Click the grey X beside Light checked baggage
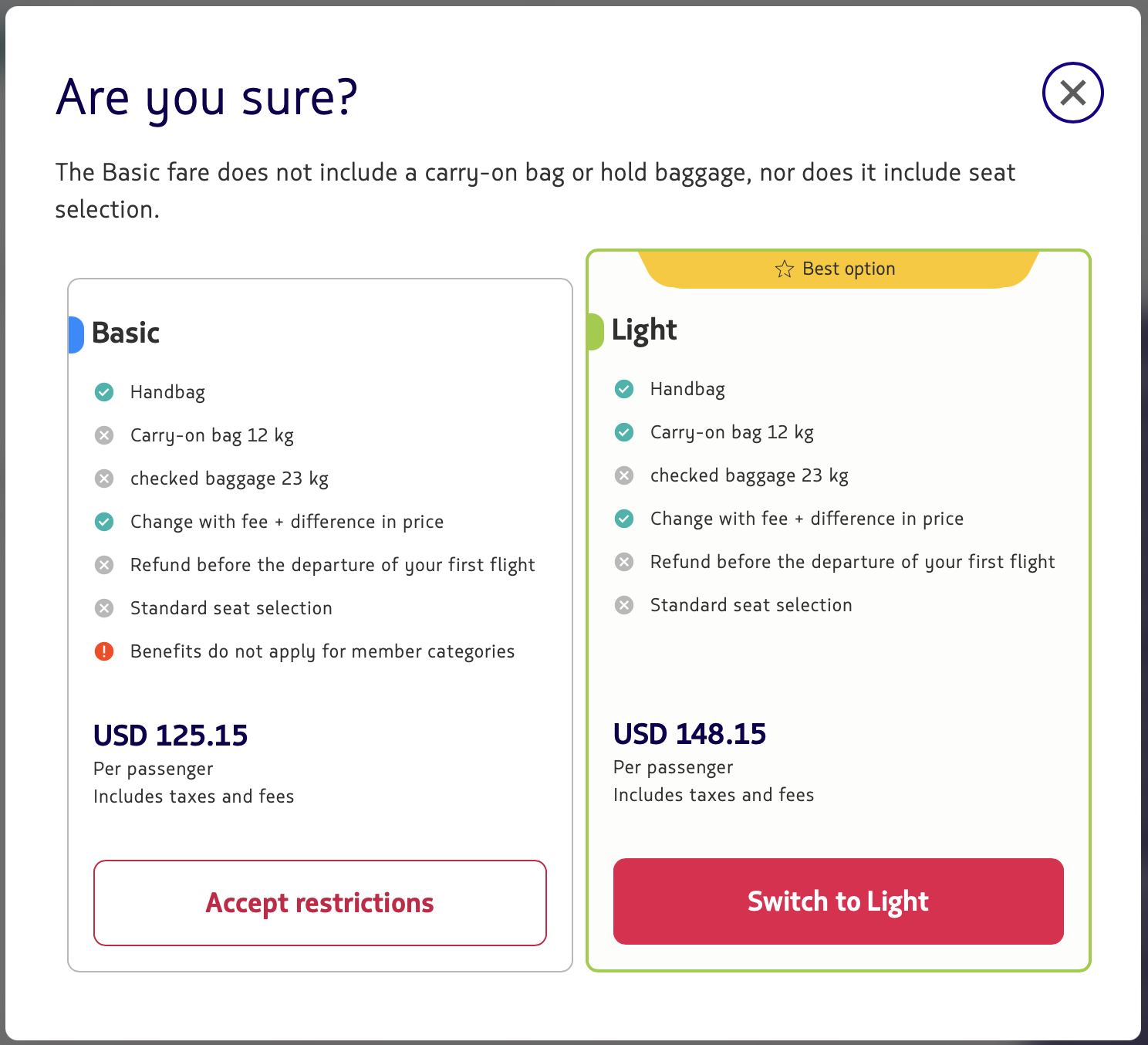 624,475
